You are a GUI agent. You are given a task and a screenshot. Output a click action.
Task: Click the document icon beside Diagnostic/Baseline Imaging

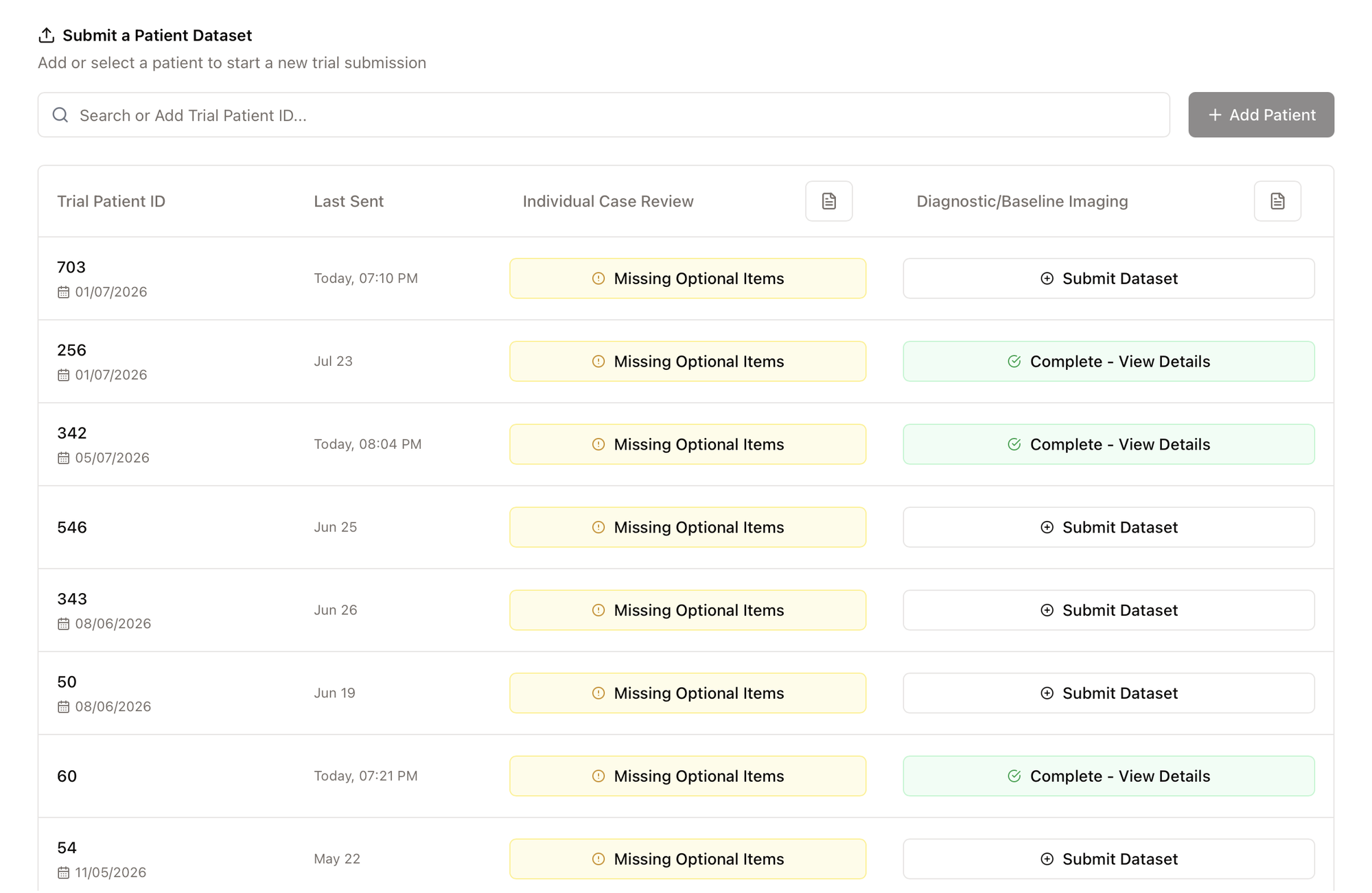click(1277, 201)
